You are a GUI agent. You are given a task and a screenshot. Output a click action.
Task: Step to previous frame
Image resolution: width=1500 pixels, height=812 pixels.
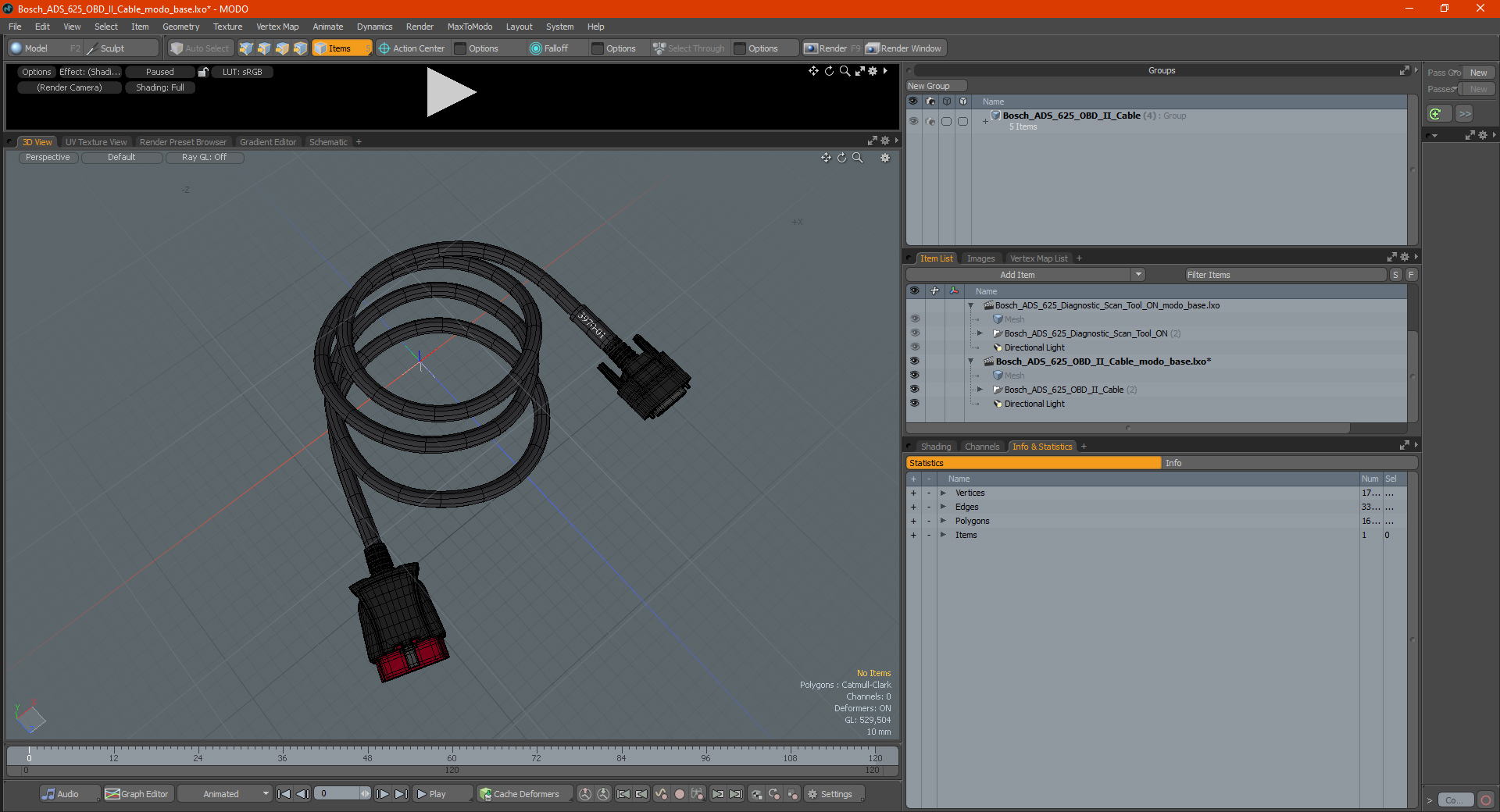(303, 794)
